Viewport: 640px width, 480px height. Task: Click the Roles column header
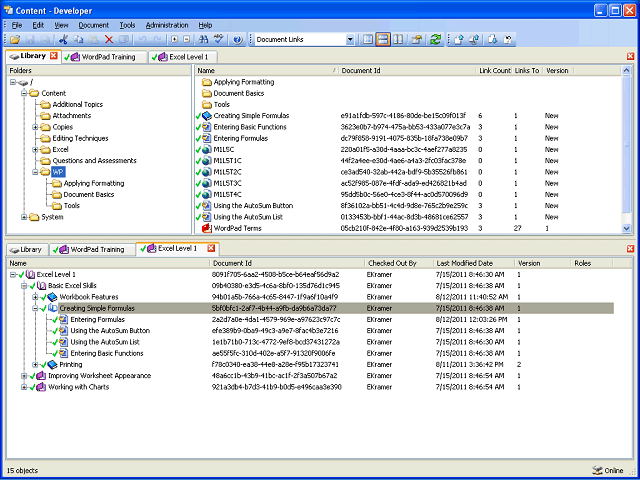(x=591, y=264)
